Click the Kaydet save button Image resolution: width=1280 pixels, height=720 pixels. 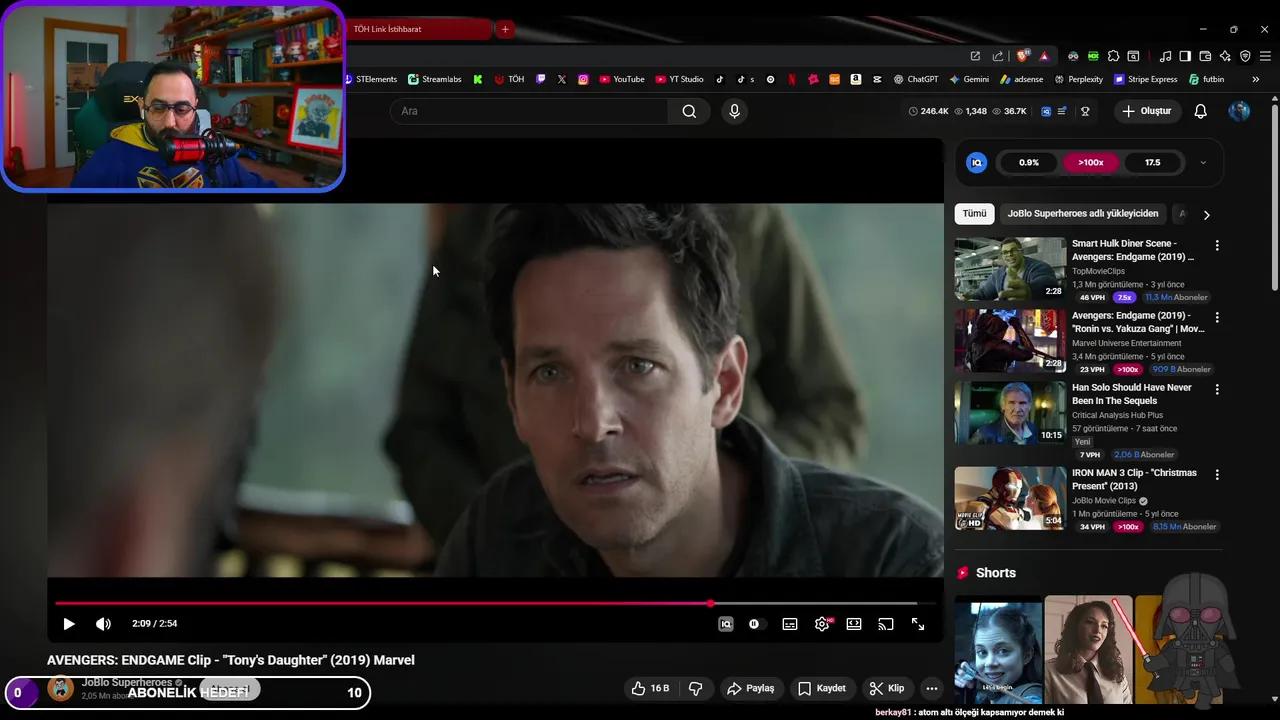[822, 688]
